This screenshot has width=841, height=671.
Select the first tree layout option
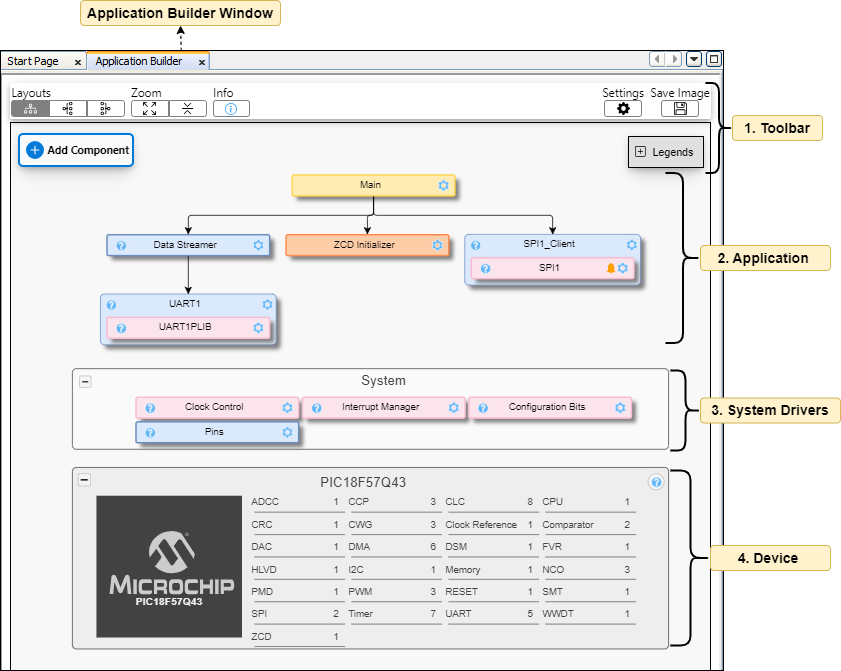point(30,109)
